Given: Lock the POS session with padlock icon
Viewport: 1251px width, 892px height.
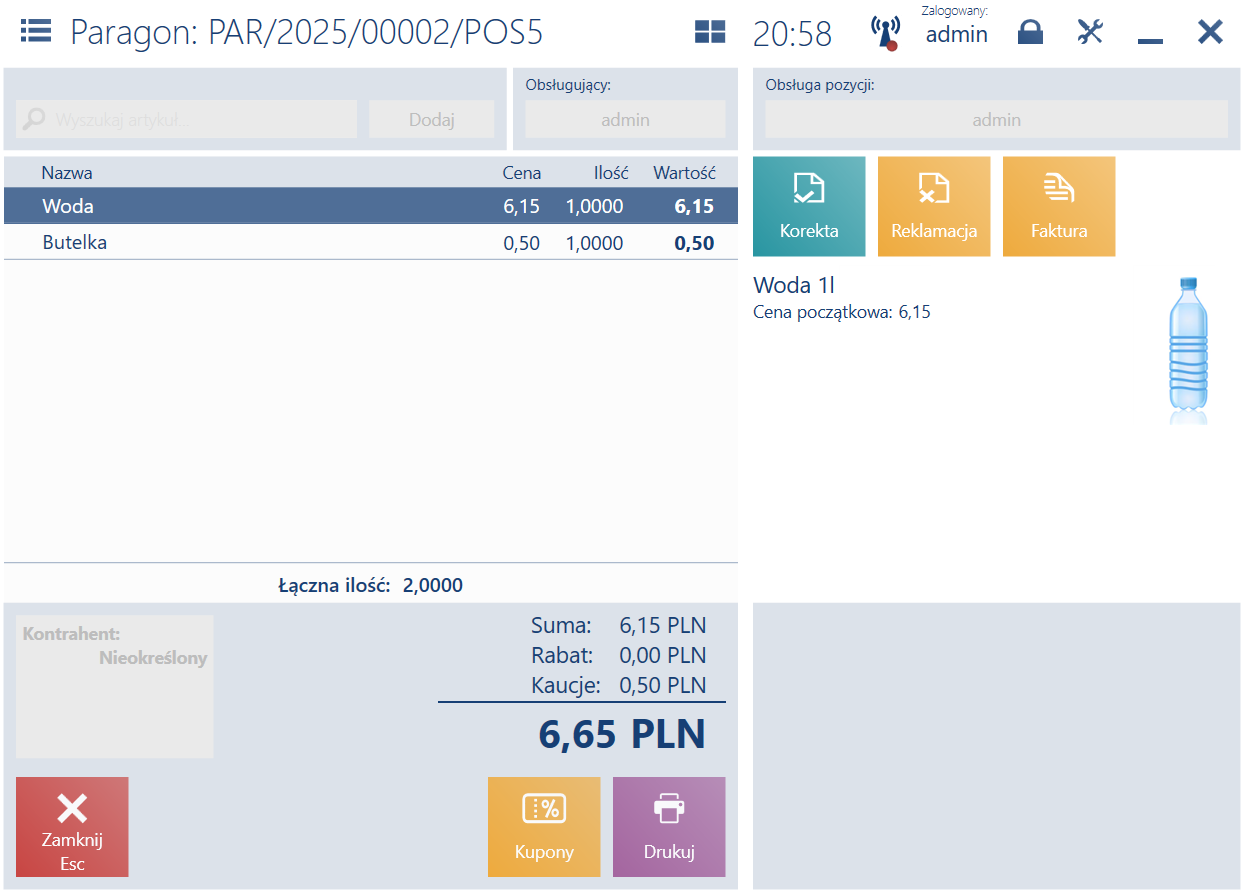Looking at the screenshot, I should (x=1030, y=32).
